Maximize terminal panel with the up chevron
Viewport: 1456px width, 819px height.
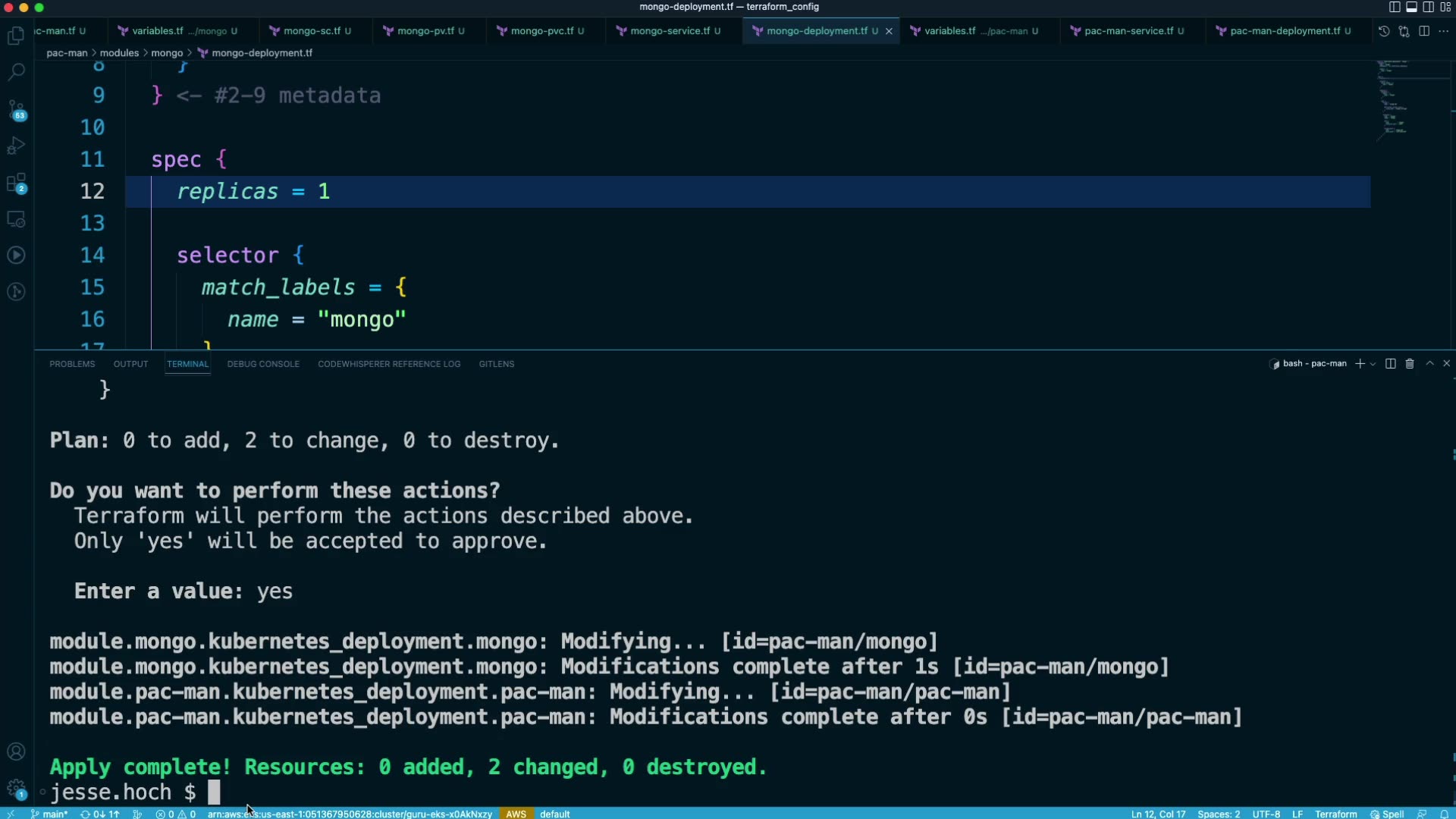[1429, 364]
